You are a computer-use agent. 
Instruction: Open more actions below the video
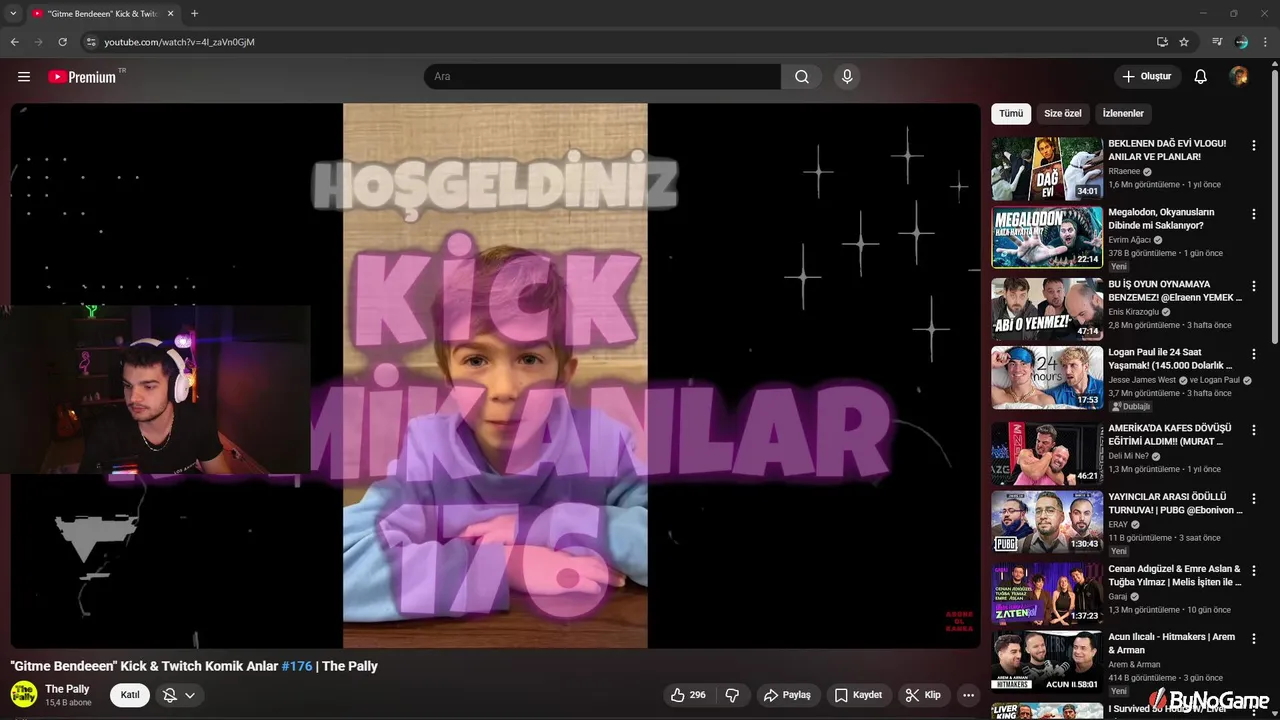pos(967,695)
